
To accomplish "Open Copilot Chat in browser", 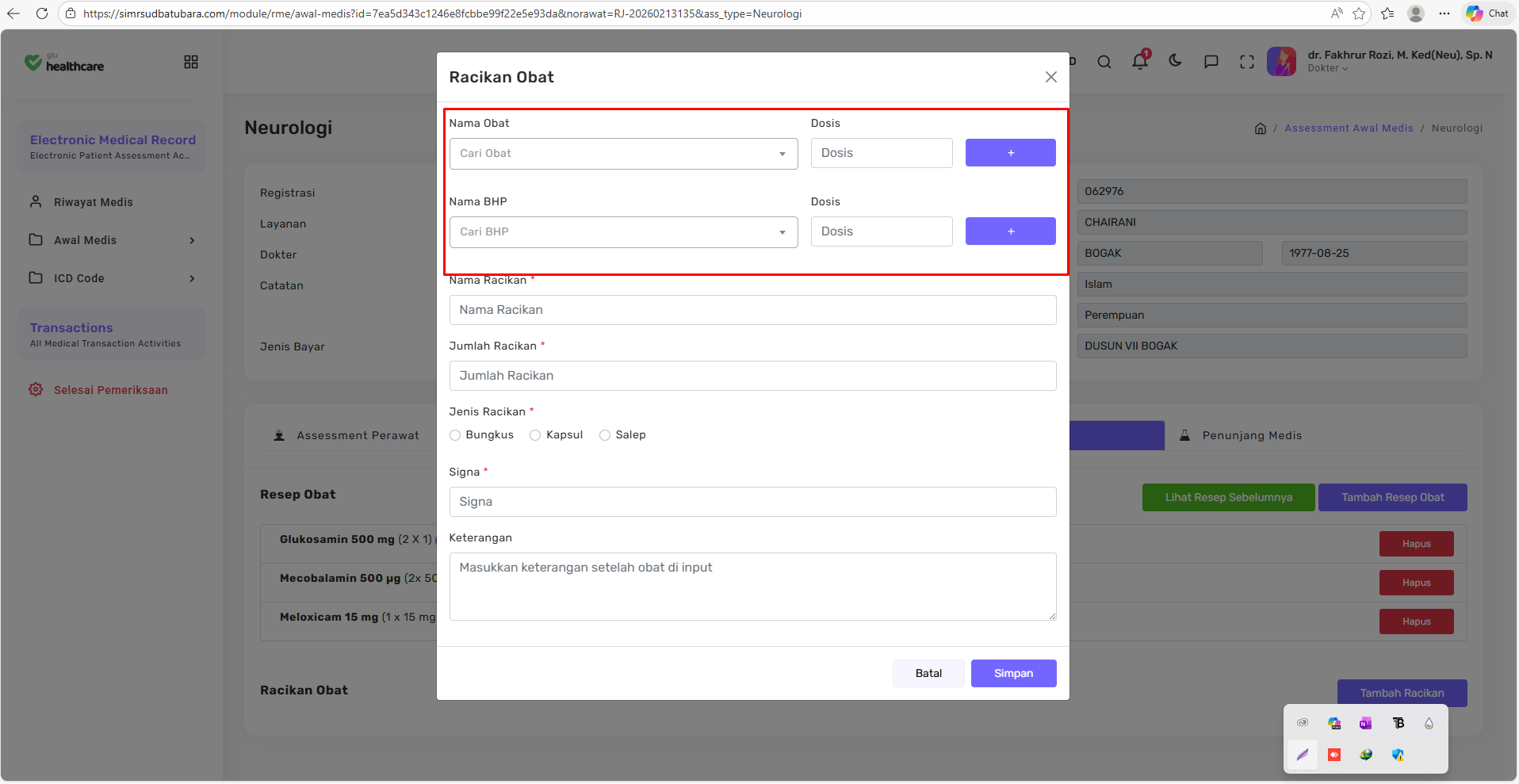I will 1487,13.
